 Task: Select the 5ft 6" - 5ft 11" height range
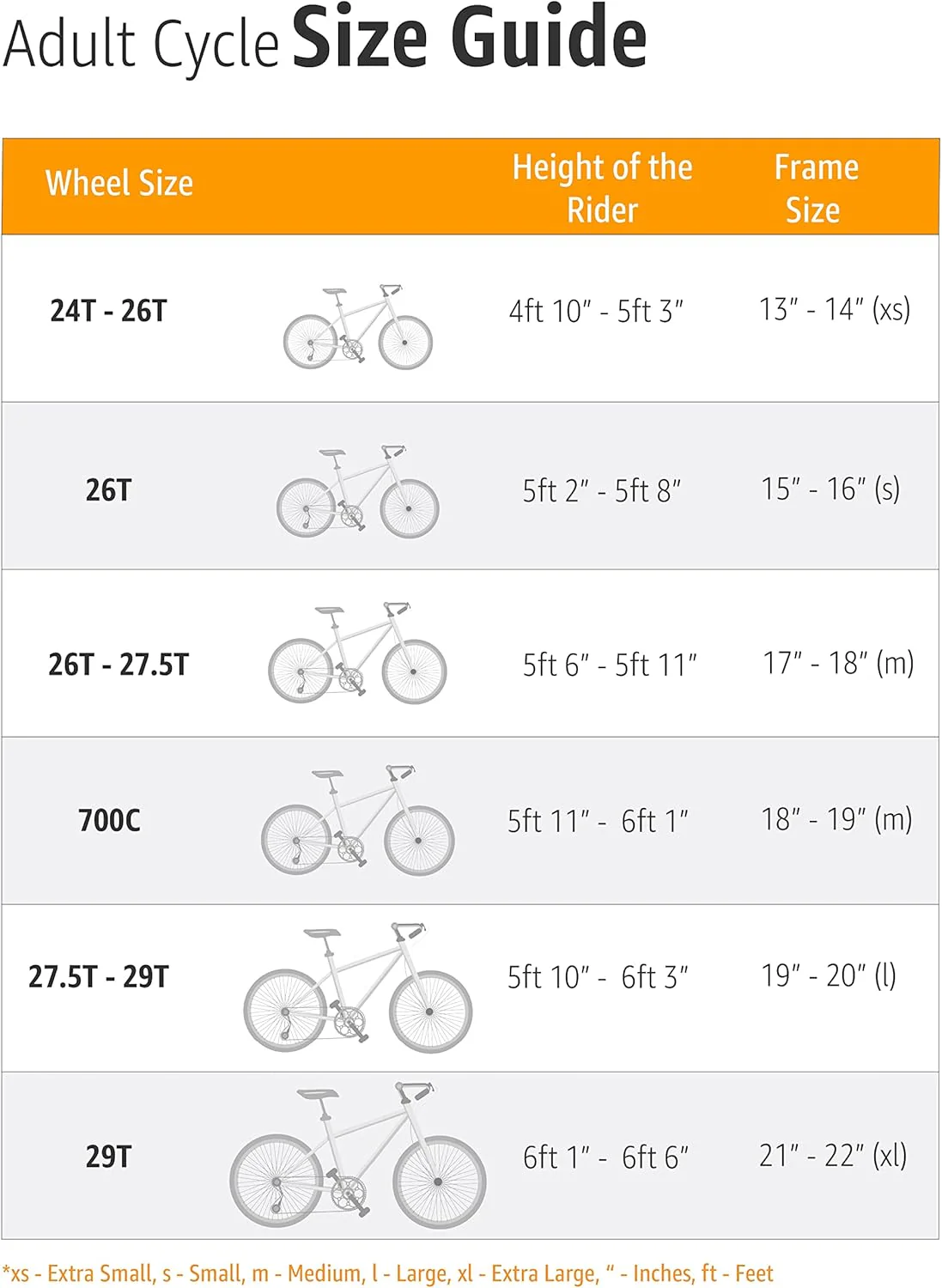(x=610, y=665)
